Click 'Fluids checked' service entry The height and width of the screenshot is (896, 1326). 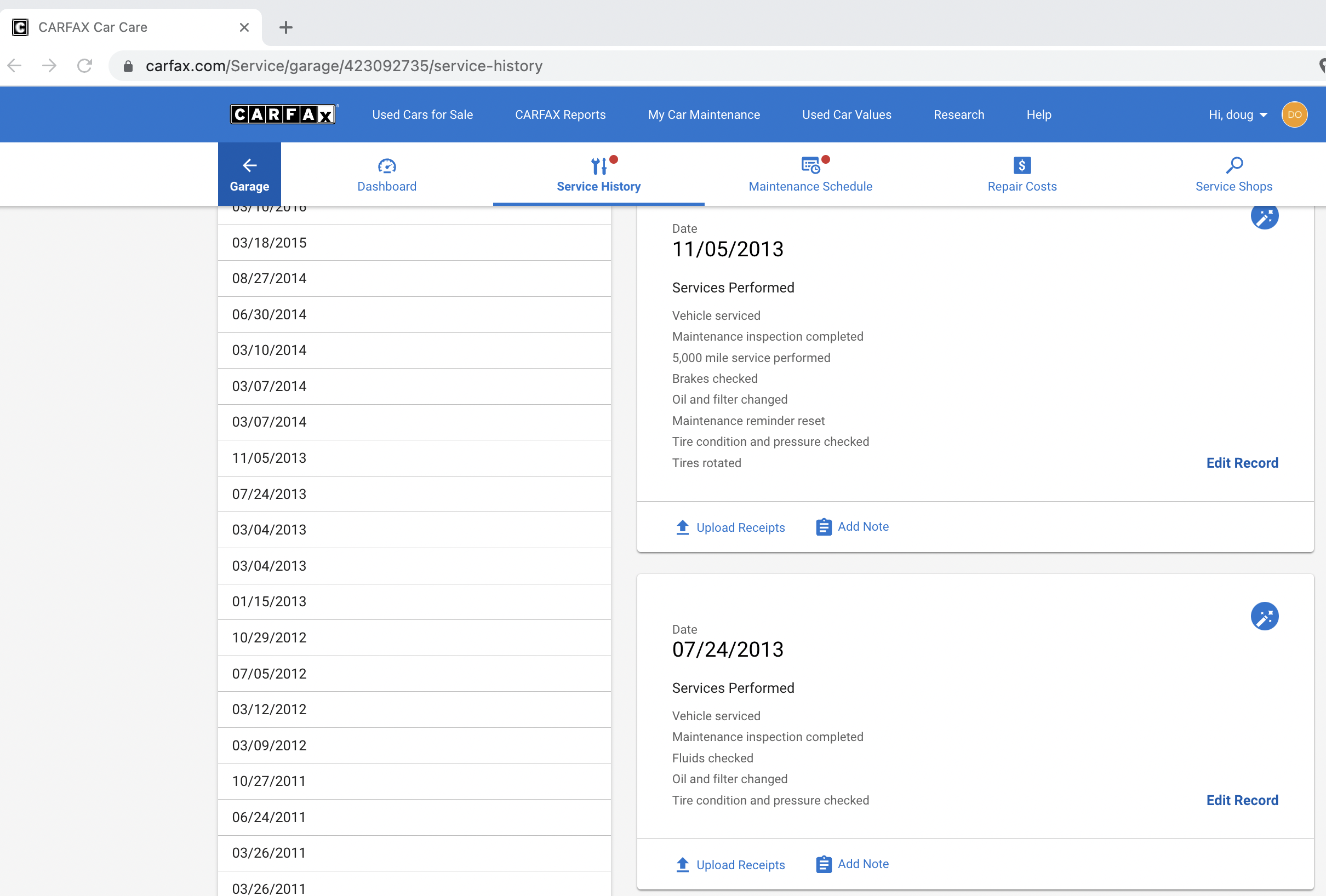click(713, 758)
